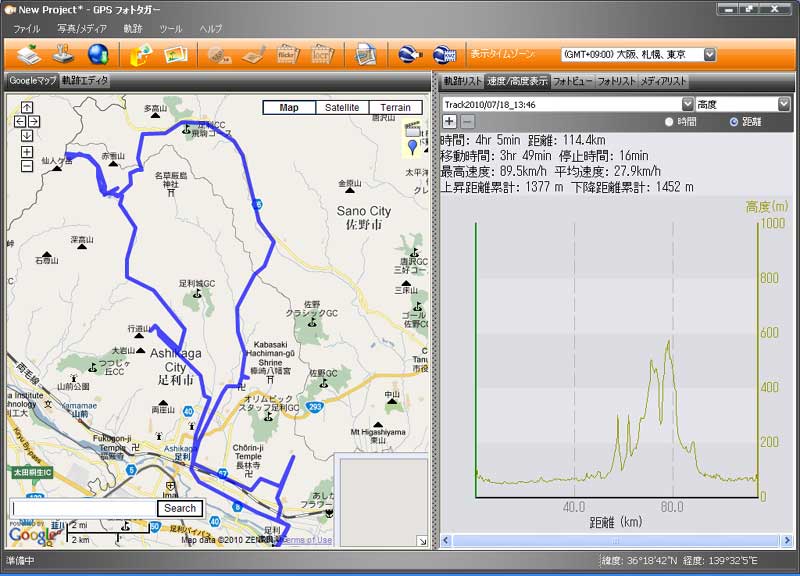Click the greyed-out globe tag toolbar icon
Viewport: 800px width, 576px height.
(219, 55)
